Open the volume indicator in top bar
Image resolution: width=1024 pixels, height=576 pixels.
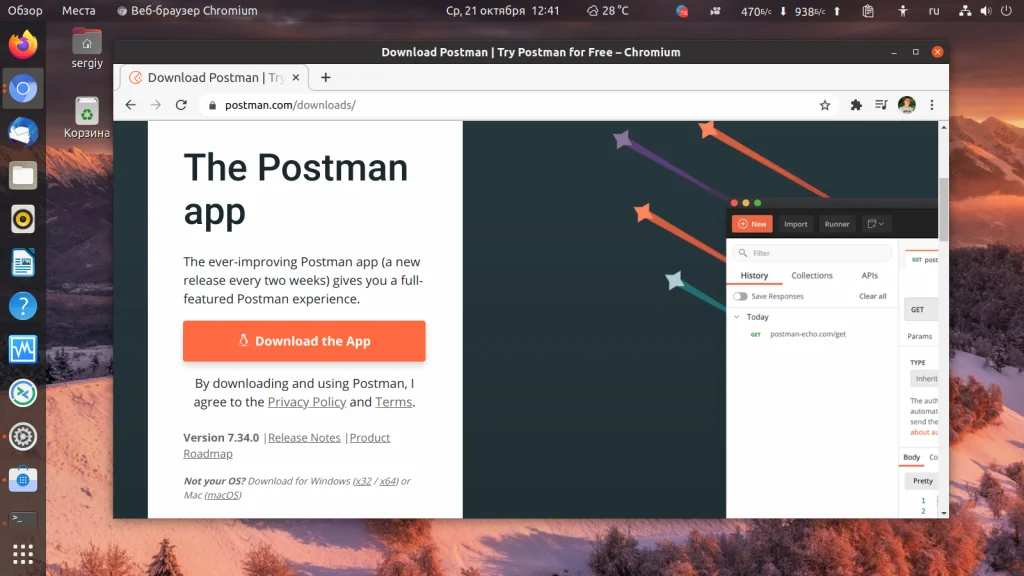[x=985, y=10]
